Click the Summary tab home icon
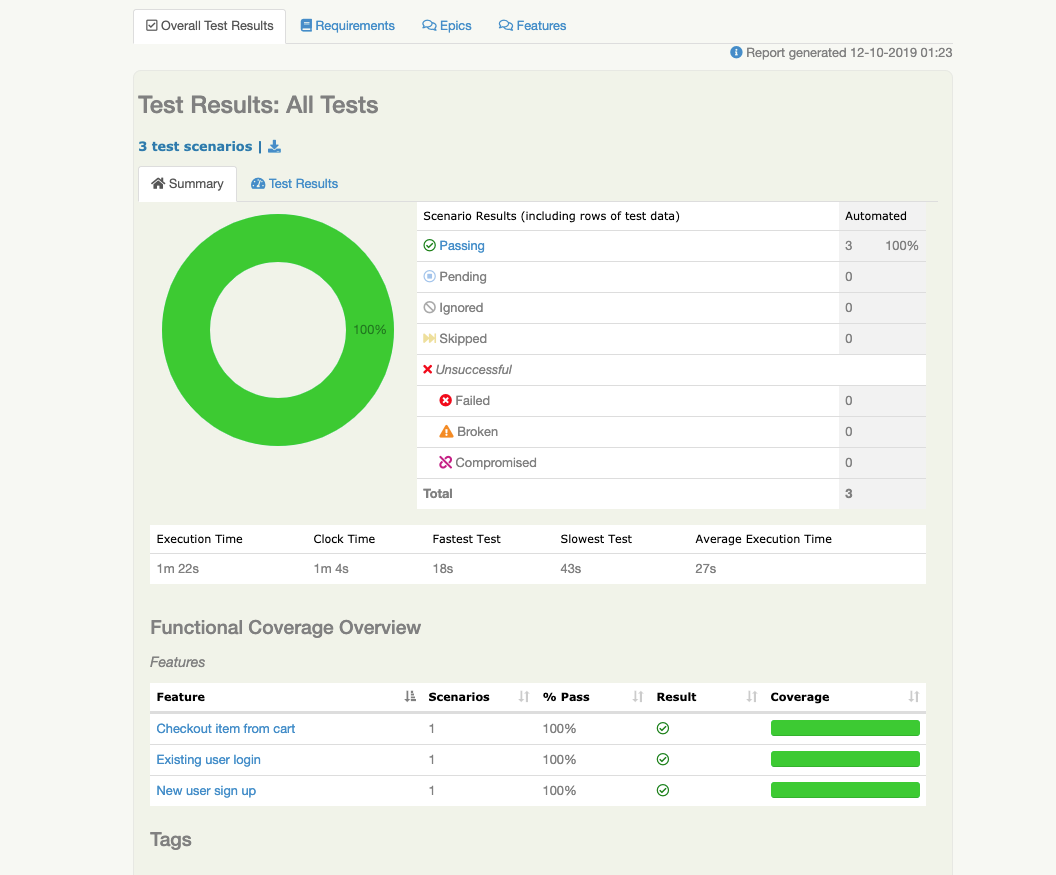1056x875 pixels. point(158,183)
